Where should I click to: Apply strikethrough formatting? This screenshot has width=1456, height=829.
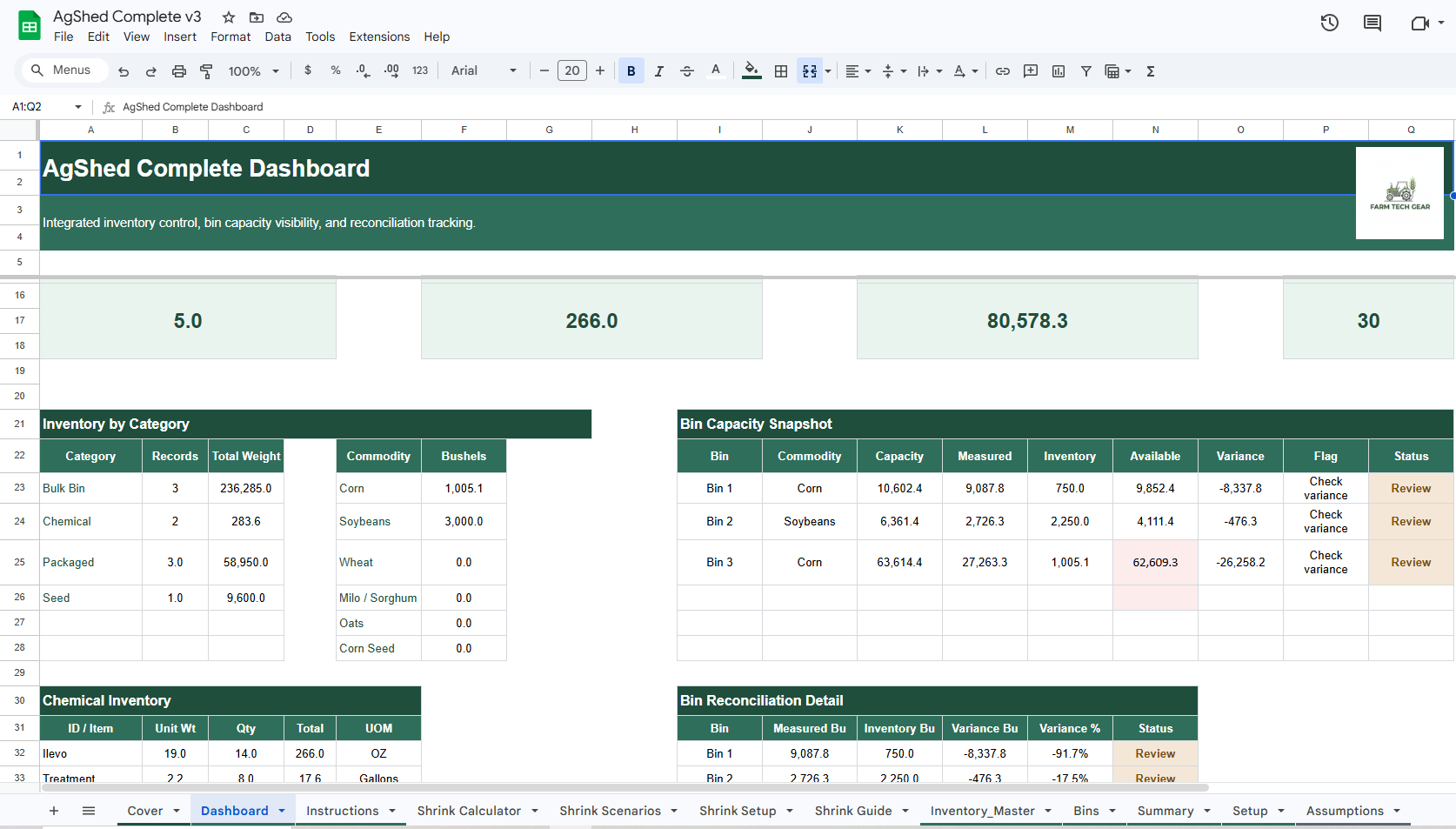click(x=686, y=70)
